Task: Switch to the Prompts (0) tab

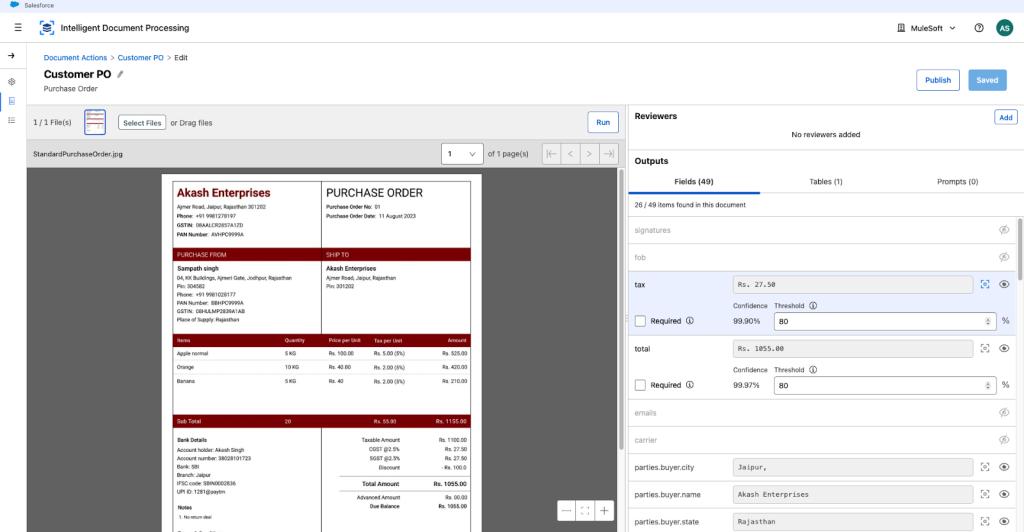Action: point(957,181)
